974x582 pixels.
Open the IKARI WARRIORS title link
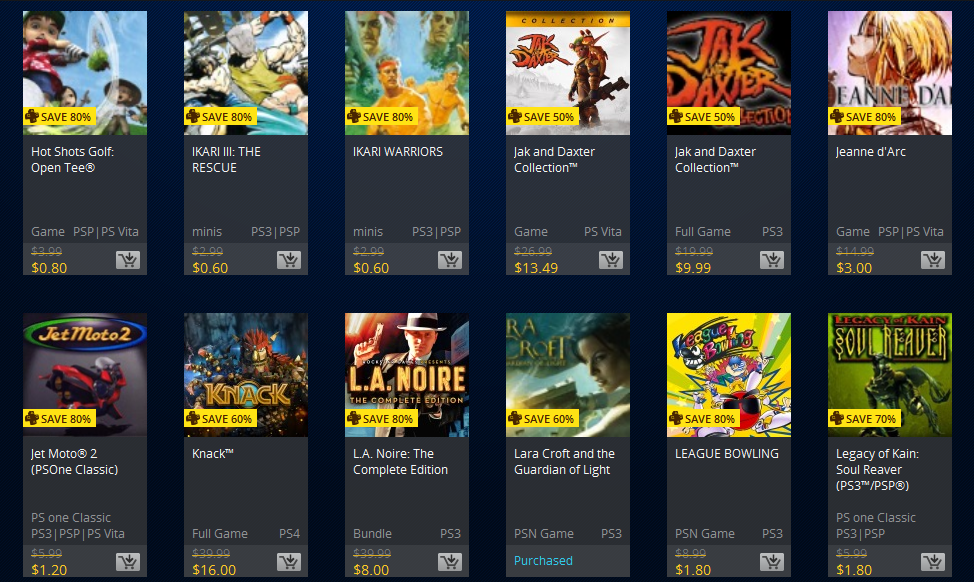pos(398,152)
